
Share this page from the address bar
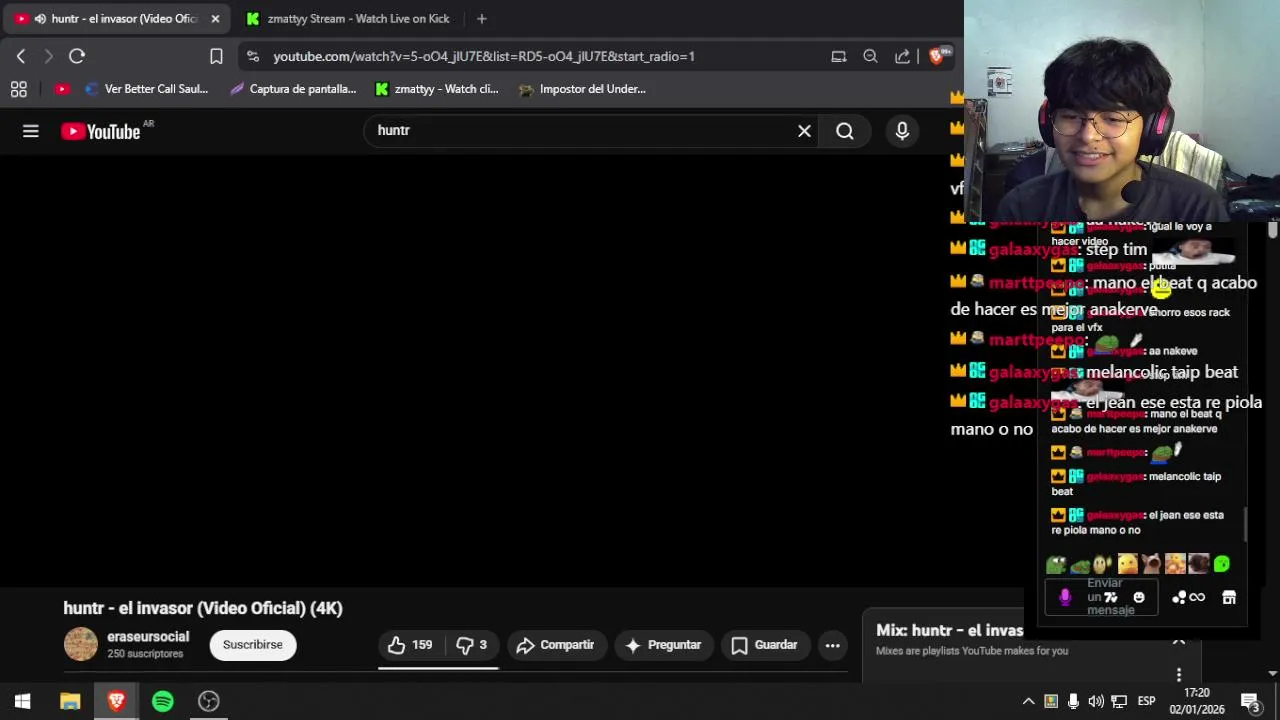coord(902,57)
